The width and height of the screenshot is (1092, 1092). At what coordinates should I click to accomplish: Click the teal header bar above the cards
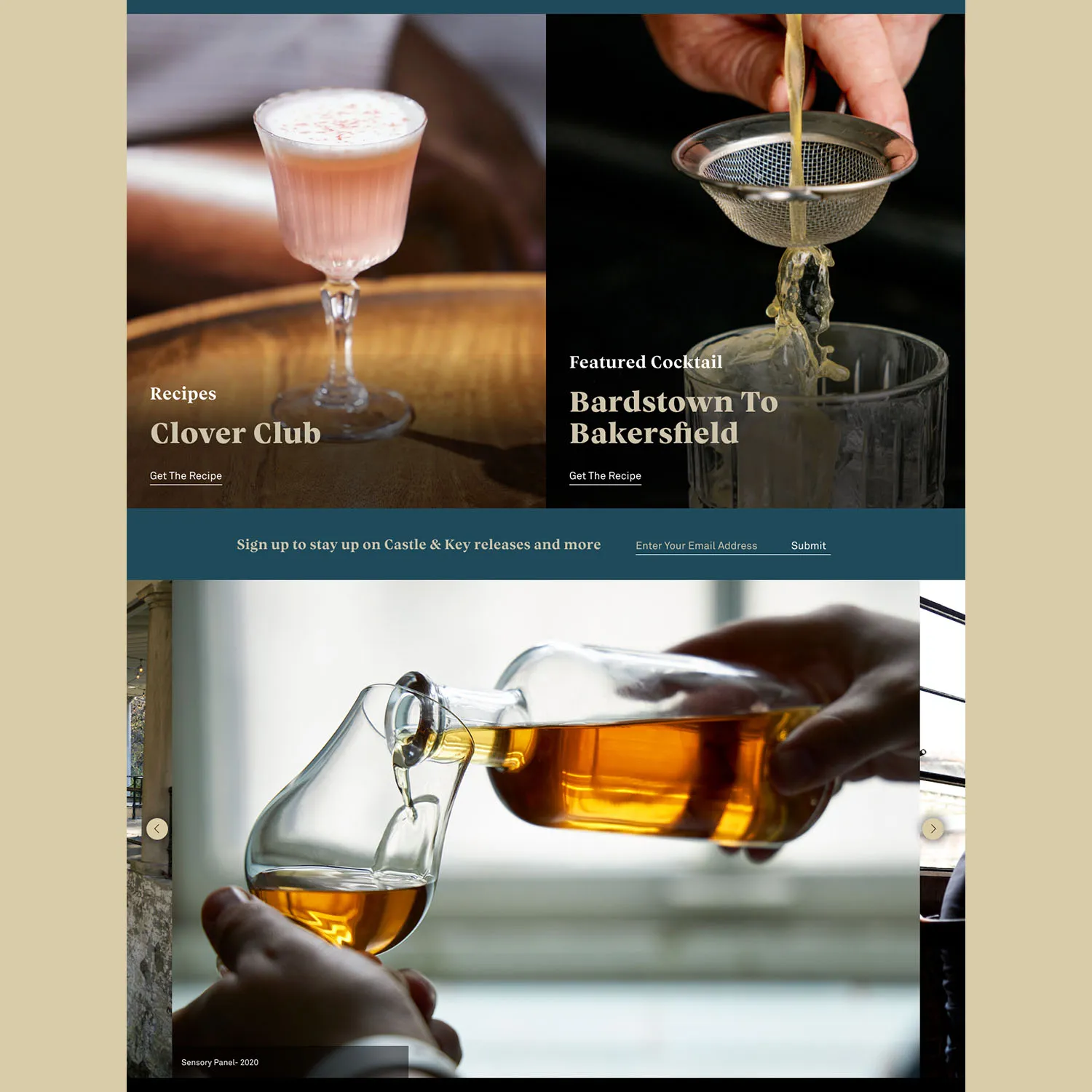pos(546,7)
